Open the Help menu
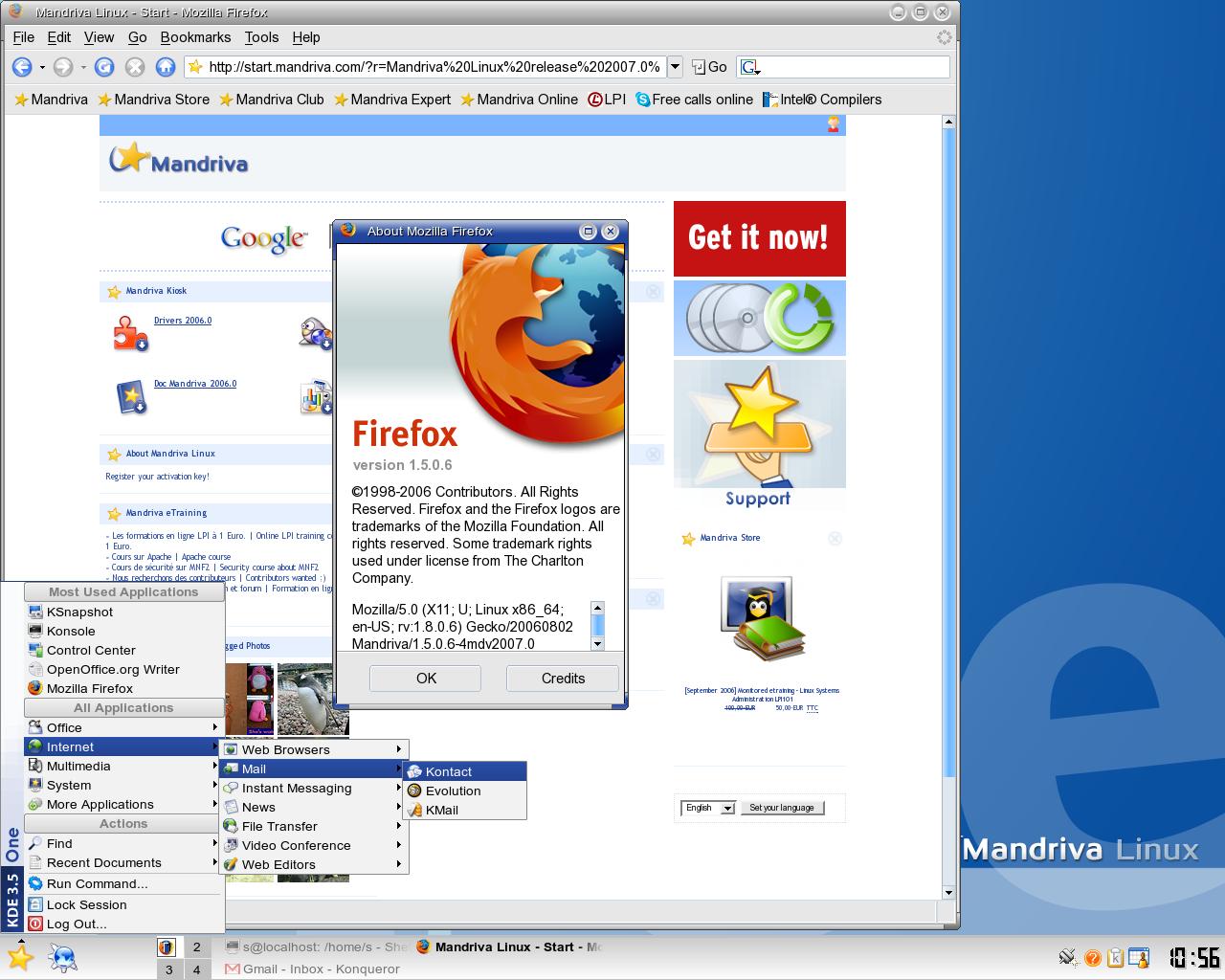The width and height of the screenshot is (1225, 980). tap(306, 37)
